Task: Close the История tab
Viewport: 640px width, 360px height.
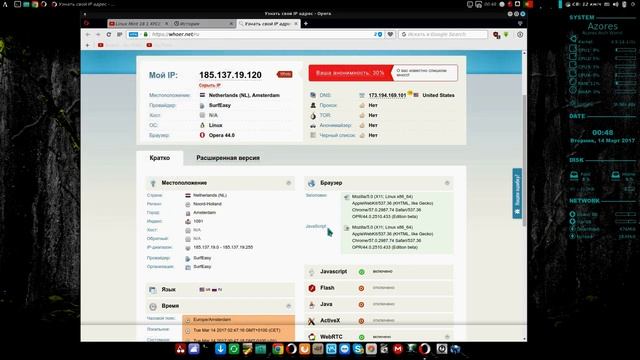Action: click(231, 24)
